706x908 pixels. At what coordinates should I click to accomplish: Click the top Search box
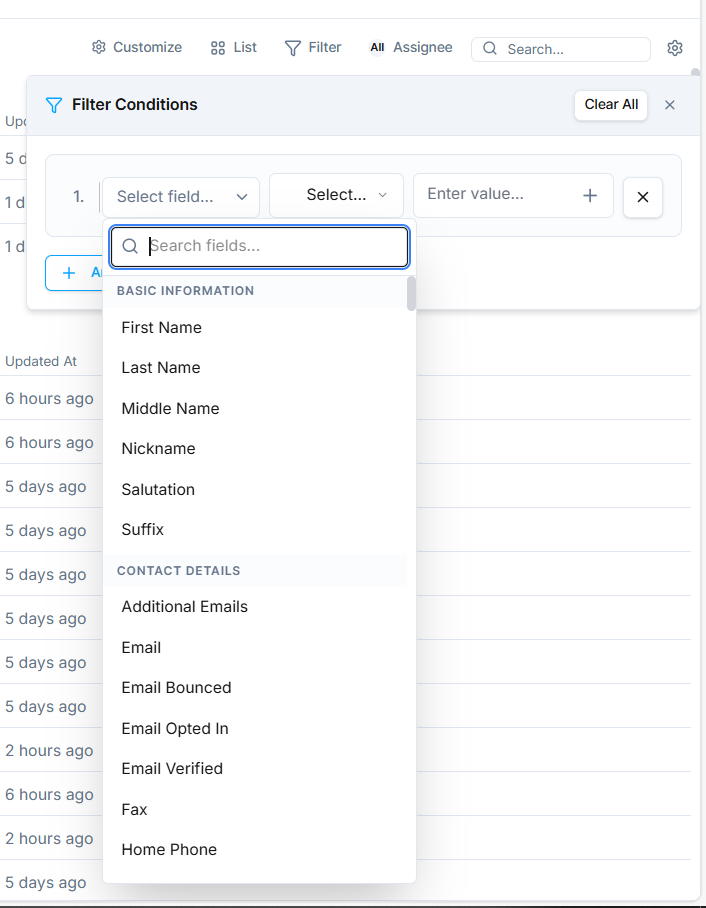tap(570, 49)
